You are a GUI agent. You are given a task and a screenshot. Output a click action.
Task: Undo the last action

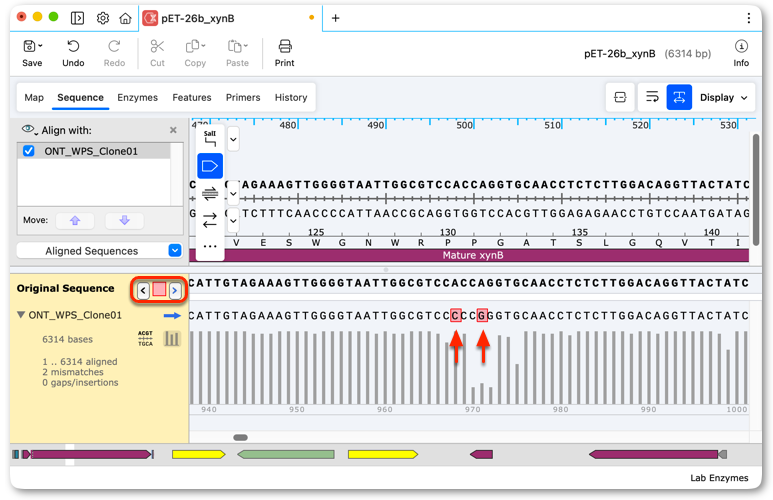click(73, 46)
